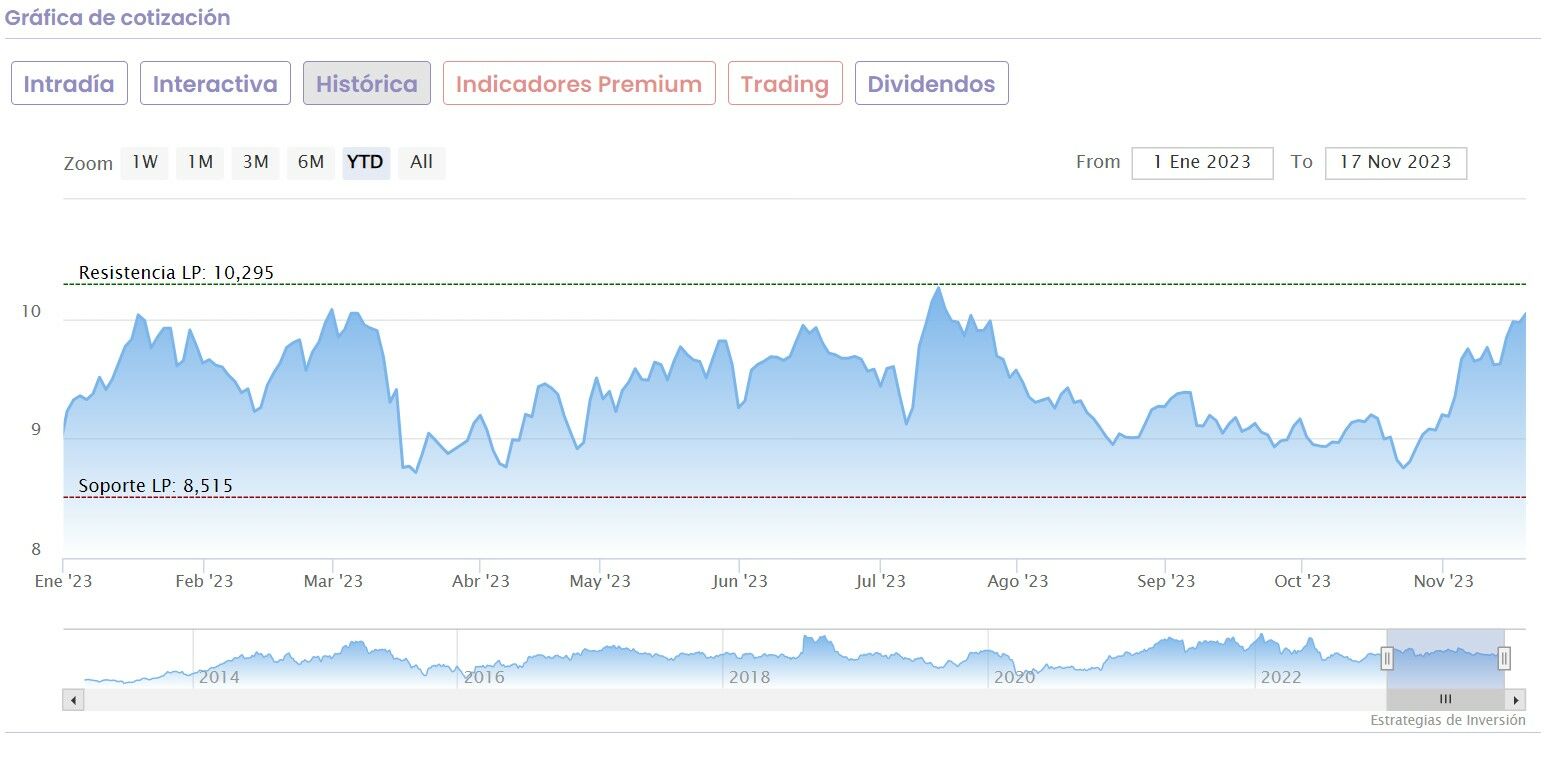This screenshot has width=1553, height=771.
Task: Set zoom range to 1M
Action: click(x=200, y=162)
